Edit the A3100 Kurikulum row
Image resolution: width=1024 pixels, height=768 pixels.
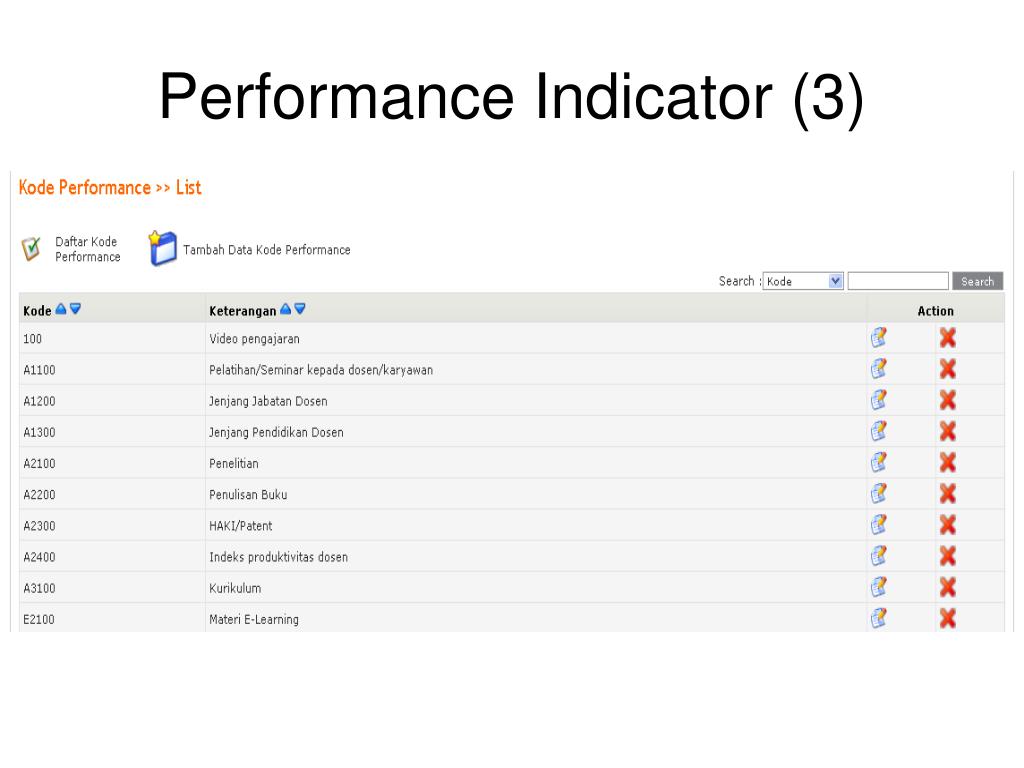879,587
